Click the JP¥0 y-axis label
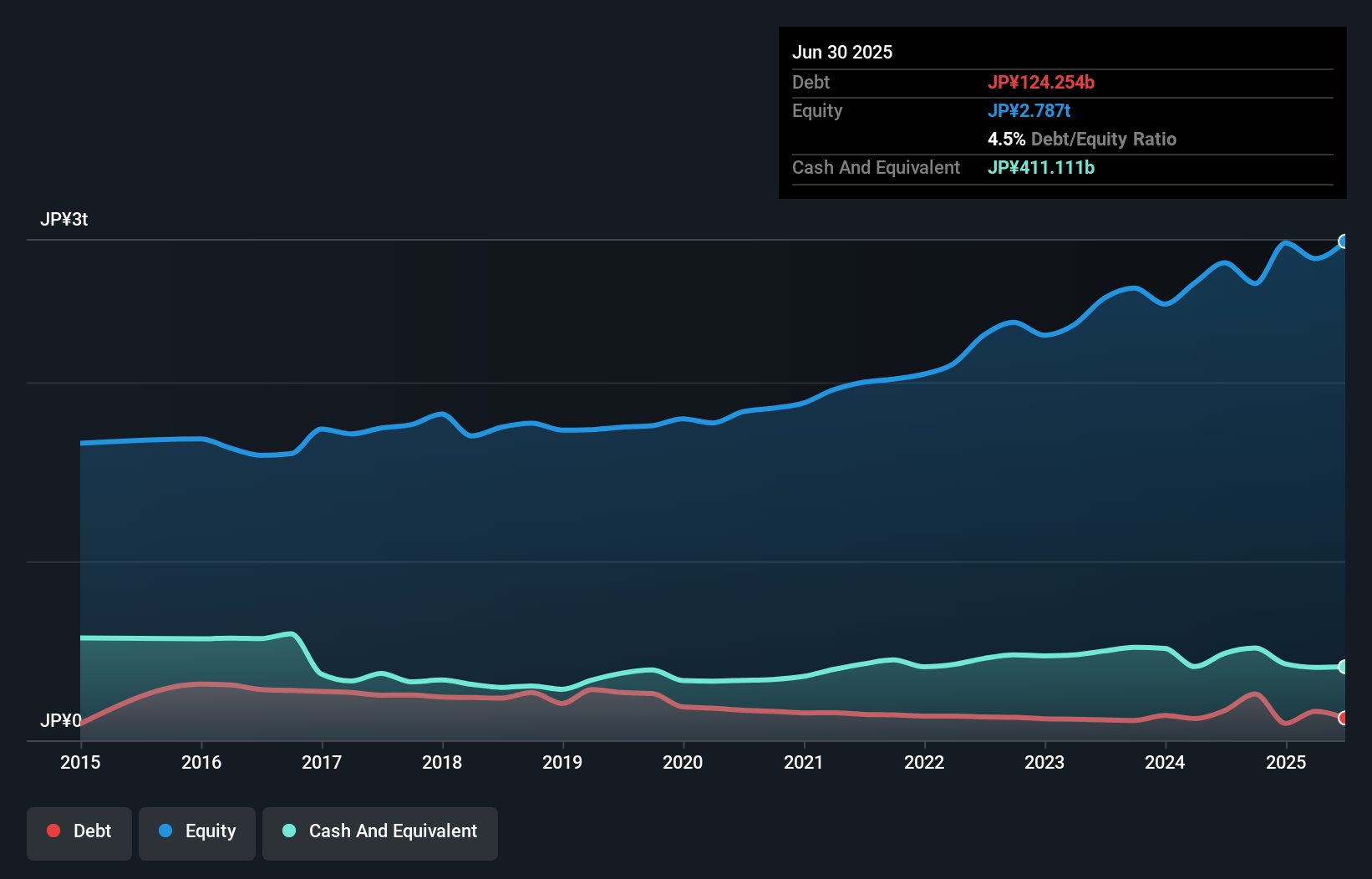The height and width of the screenshot is (879, 1372). (61, 720)
